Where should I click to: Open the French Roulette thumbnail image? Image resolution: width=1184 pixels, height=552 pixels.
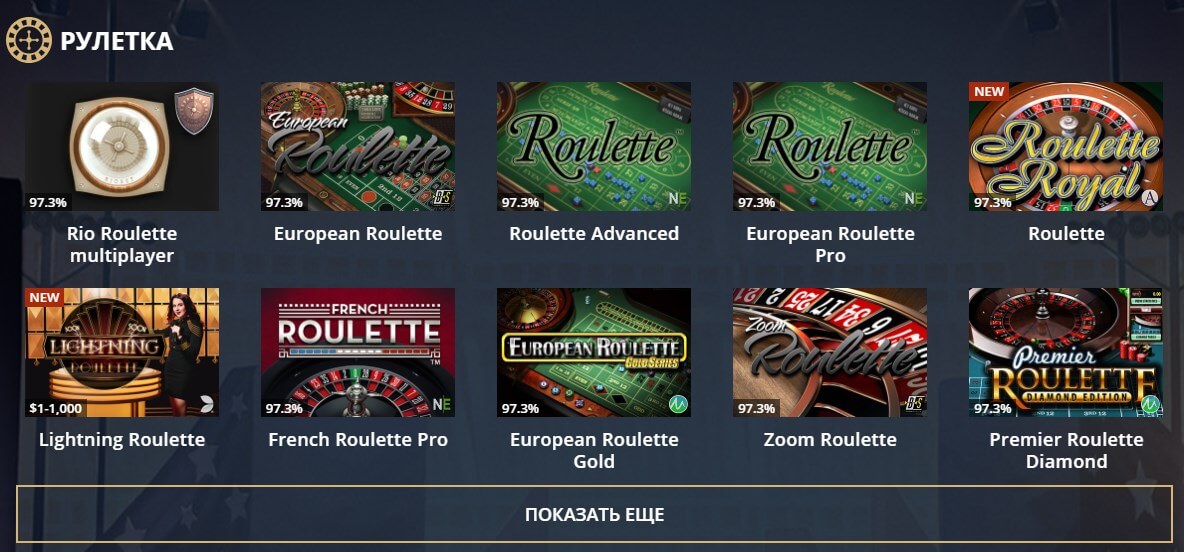coord(358,353)
